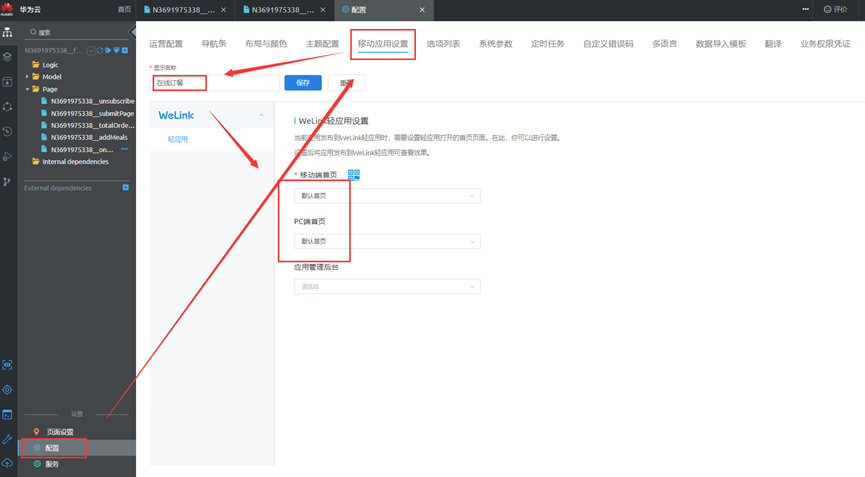Add an External dependencies entry with plus

(125, 187)
